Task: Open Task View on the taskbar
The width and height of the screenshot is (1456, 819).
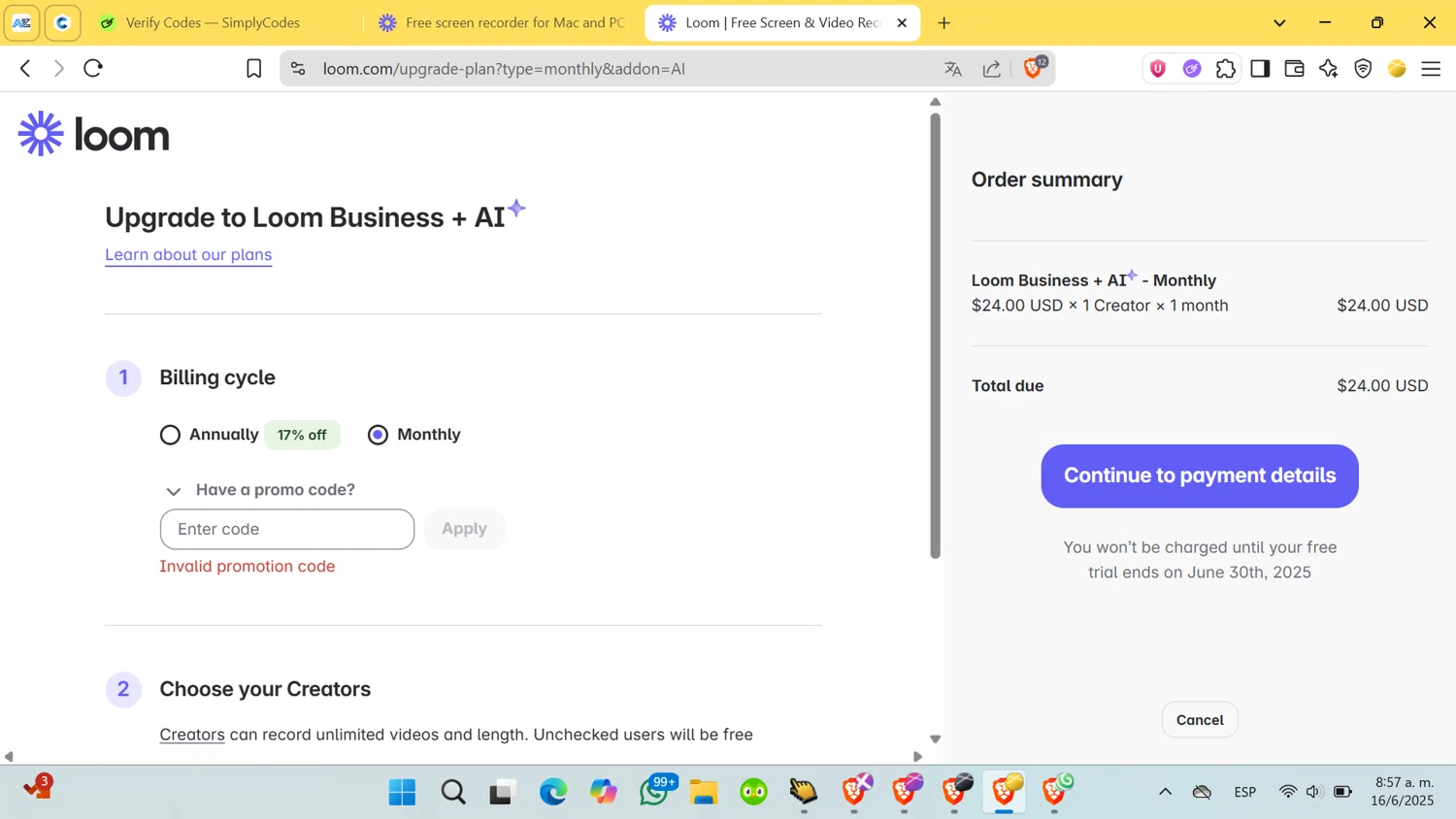Action: [x=503, y=792]
